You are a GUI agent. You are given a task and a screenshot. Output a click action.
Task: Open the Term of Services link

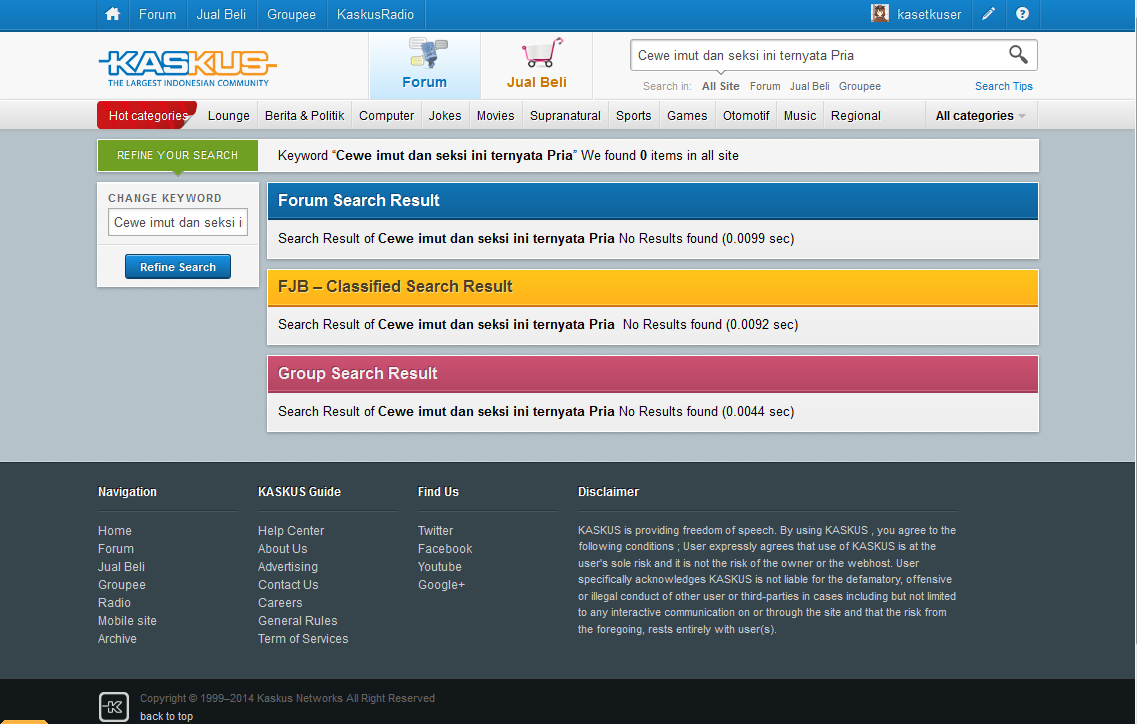coord(303,639)
